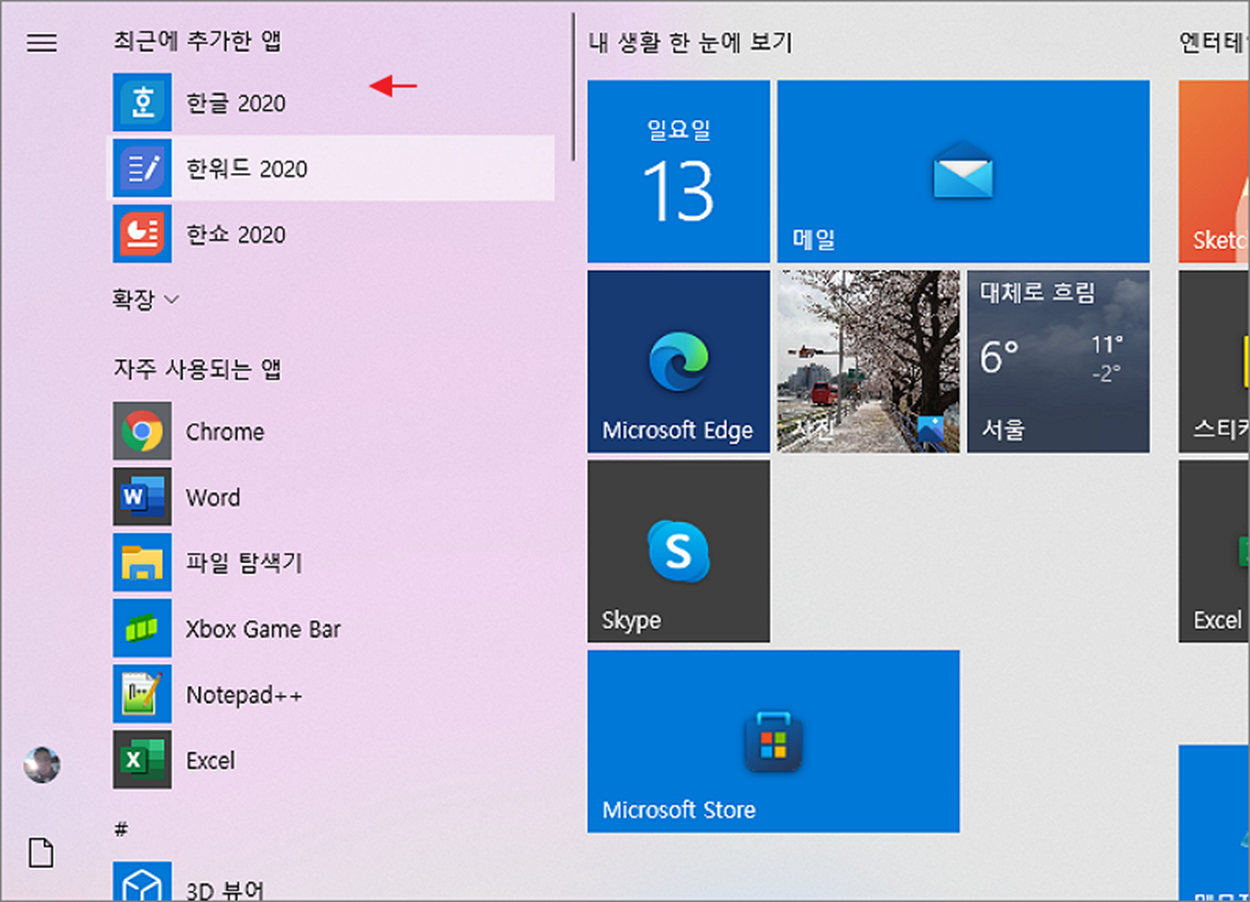Click the 최근에 추가한 앱 header
Screen dimensions: 1250x902
(x=198, y=41)
